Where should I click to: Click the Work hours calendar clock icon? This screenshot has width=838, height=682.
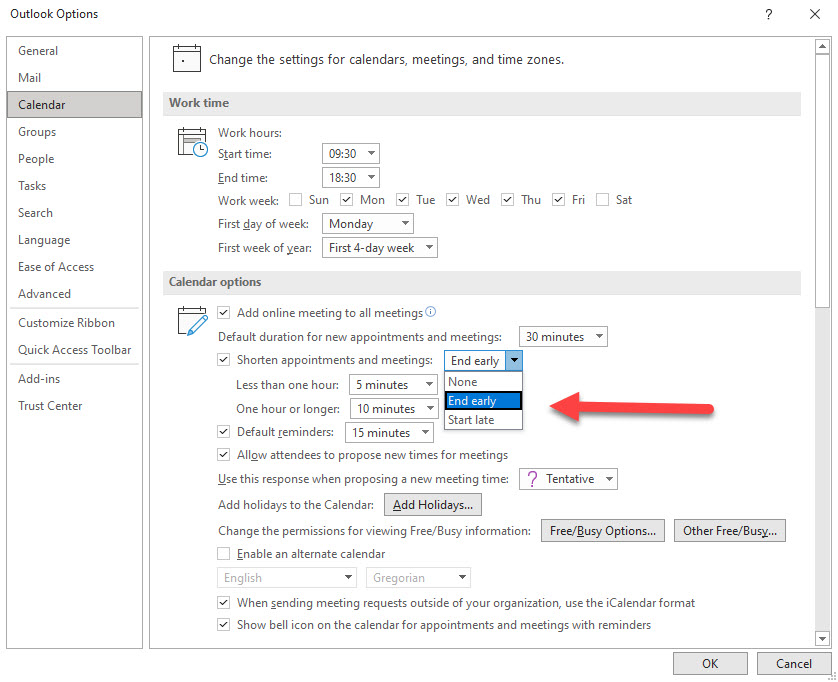pyautogui.click(x=192, y=142)
